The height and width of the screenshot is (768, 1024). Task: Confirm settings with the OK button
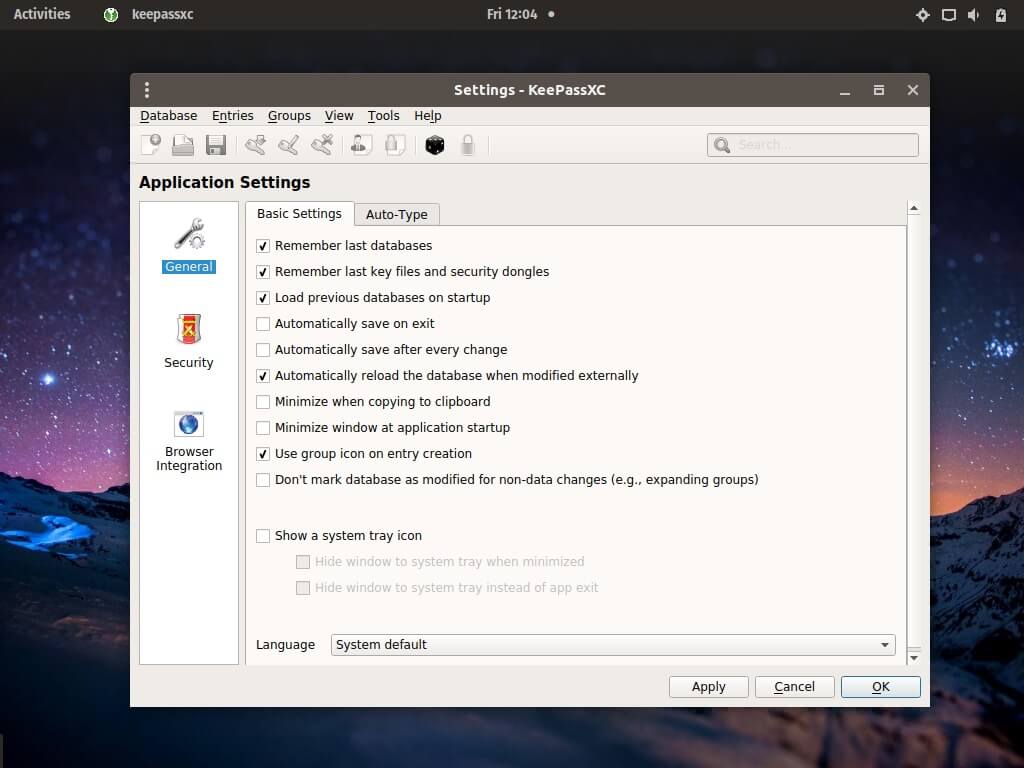[880, 686]
